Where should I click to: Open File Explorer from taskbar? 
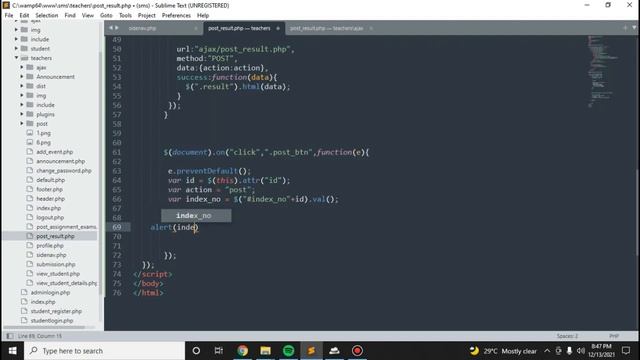coord(265,351)
